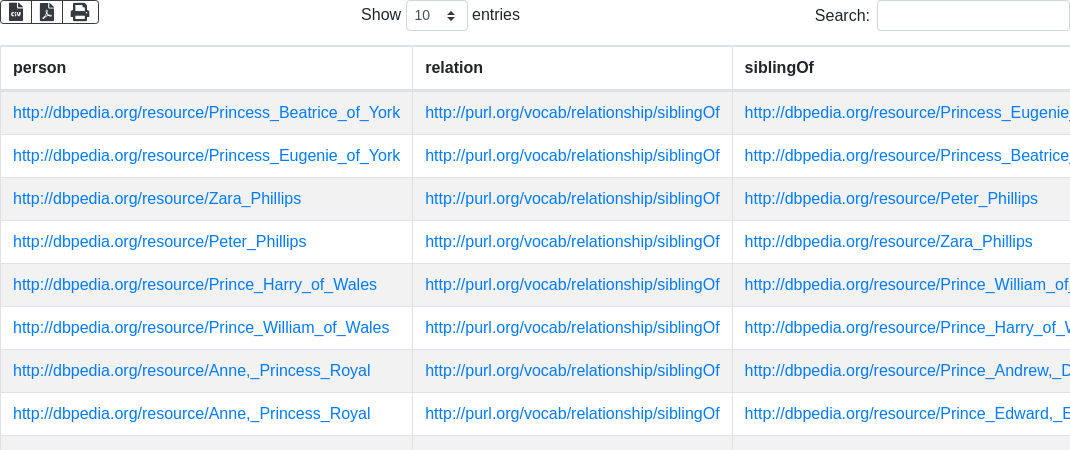Export the table as PDF
The image size is (1070, 450).
coord(47,12)
